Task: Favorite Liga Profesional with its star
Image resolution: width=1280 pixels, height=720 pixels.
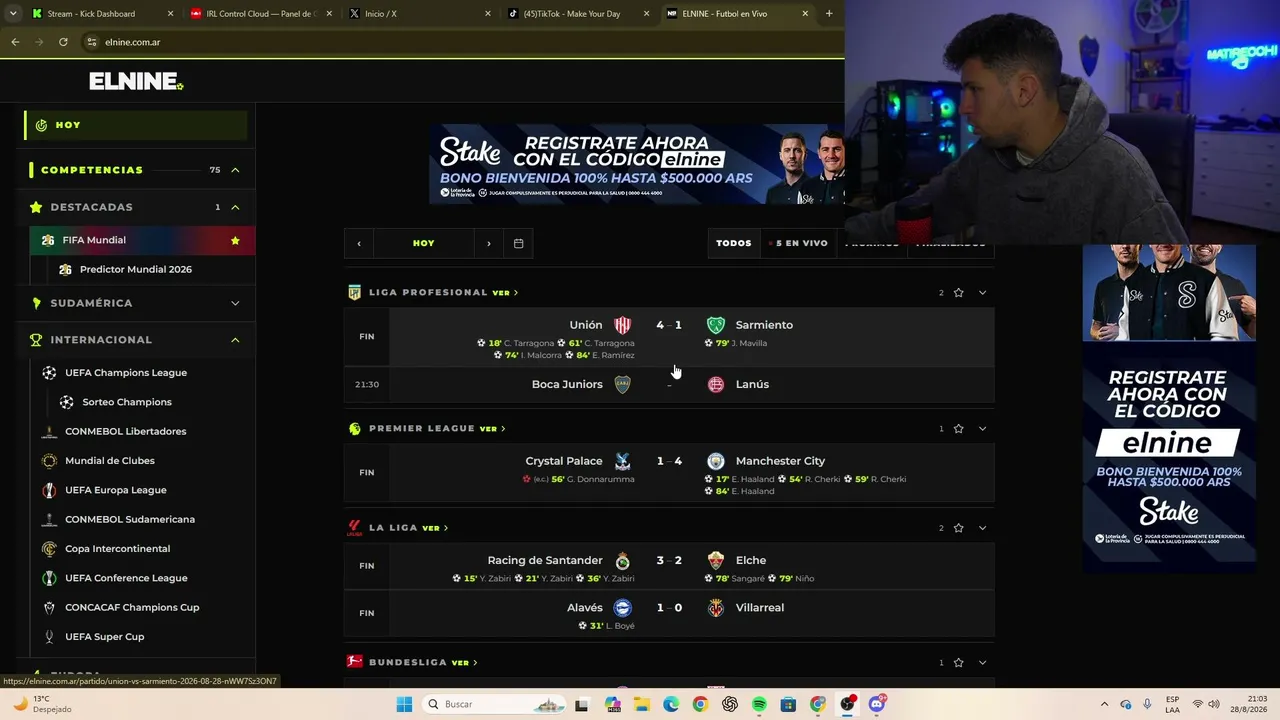Action: click(959, 293)
